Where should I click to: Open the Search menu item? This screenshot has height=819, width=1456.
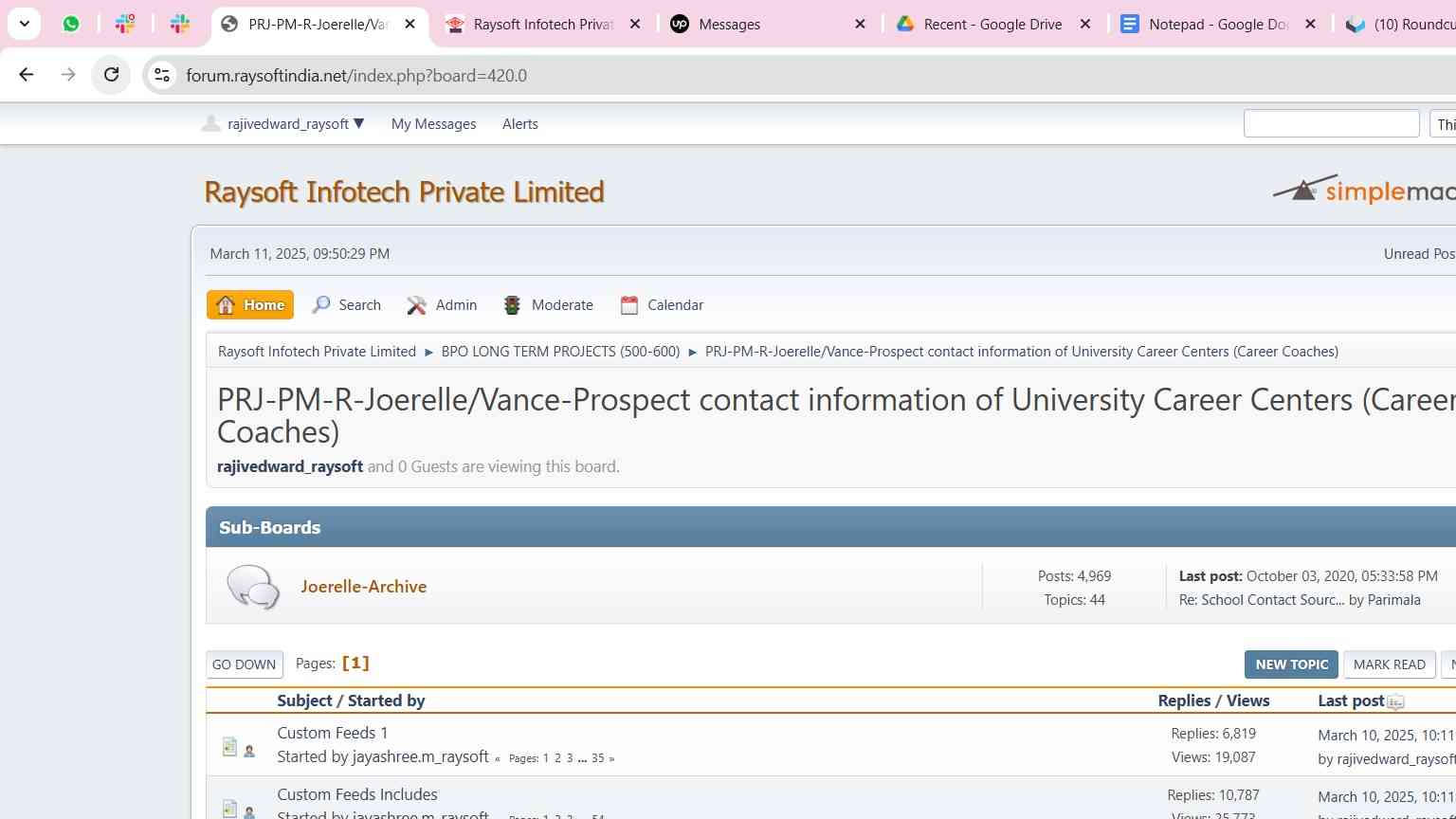[x=347, y=305]
